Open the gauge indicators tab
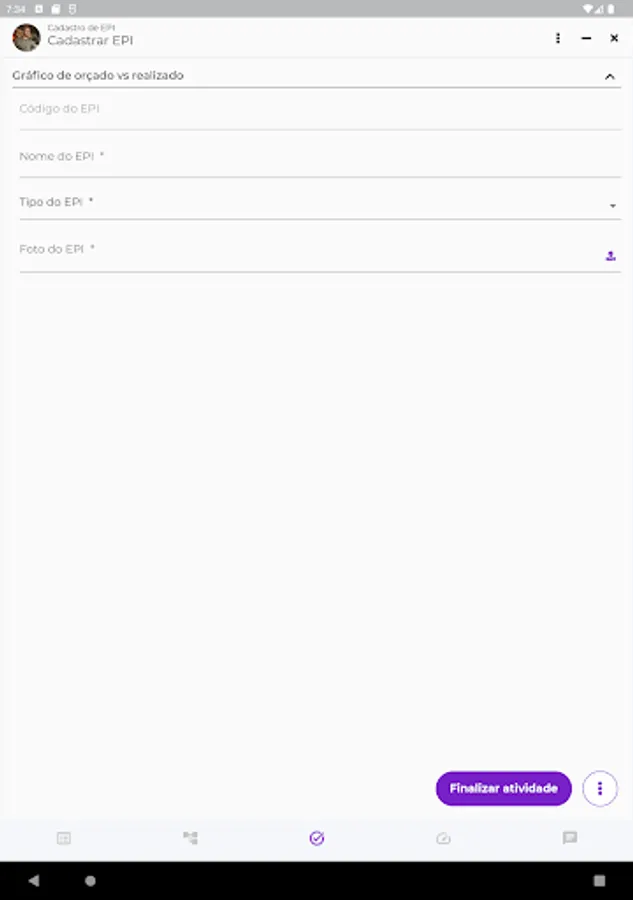 click(x=444, y=838)
